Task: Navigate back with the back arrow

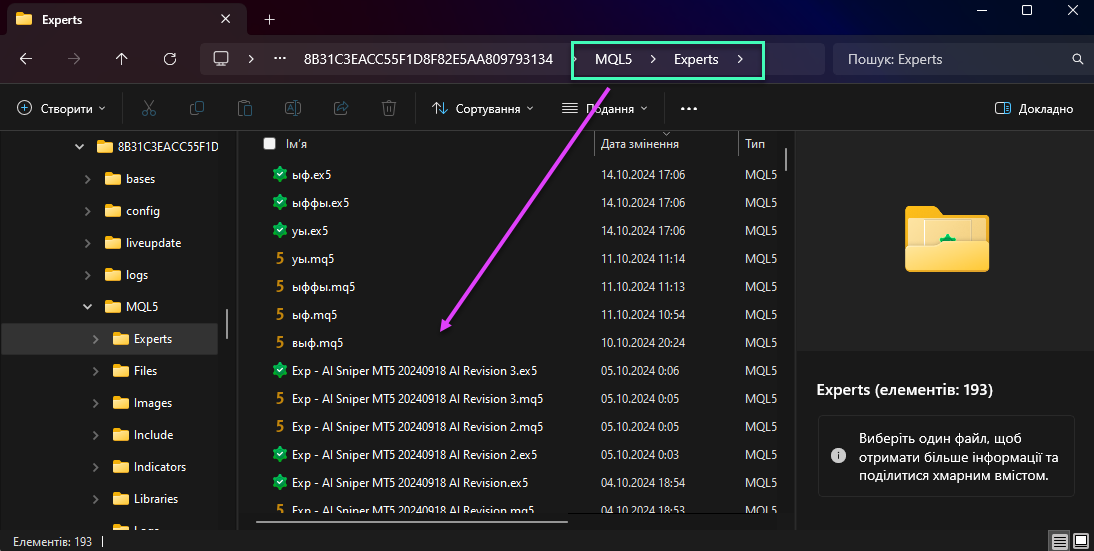Action: point(26,59)
